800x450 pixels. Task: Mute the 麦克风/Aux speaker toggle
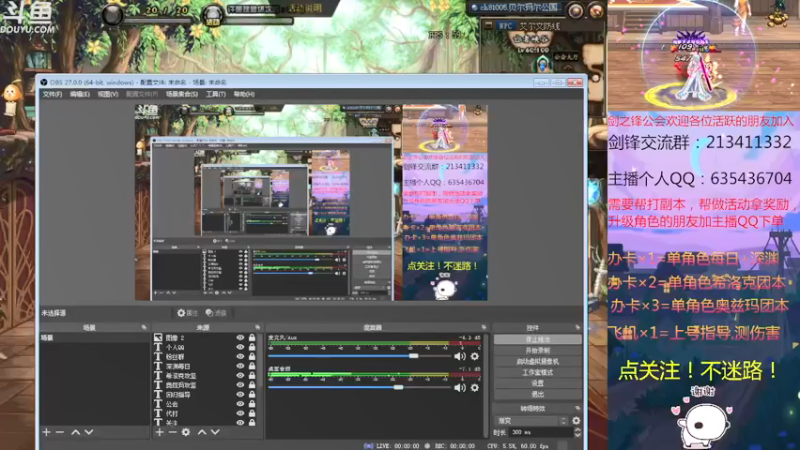pyautogui.click(x=460, y=356)
